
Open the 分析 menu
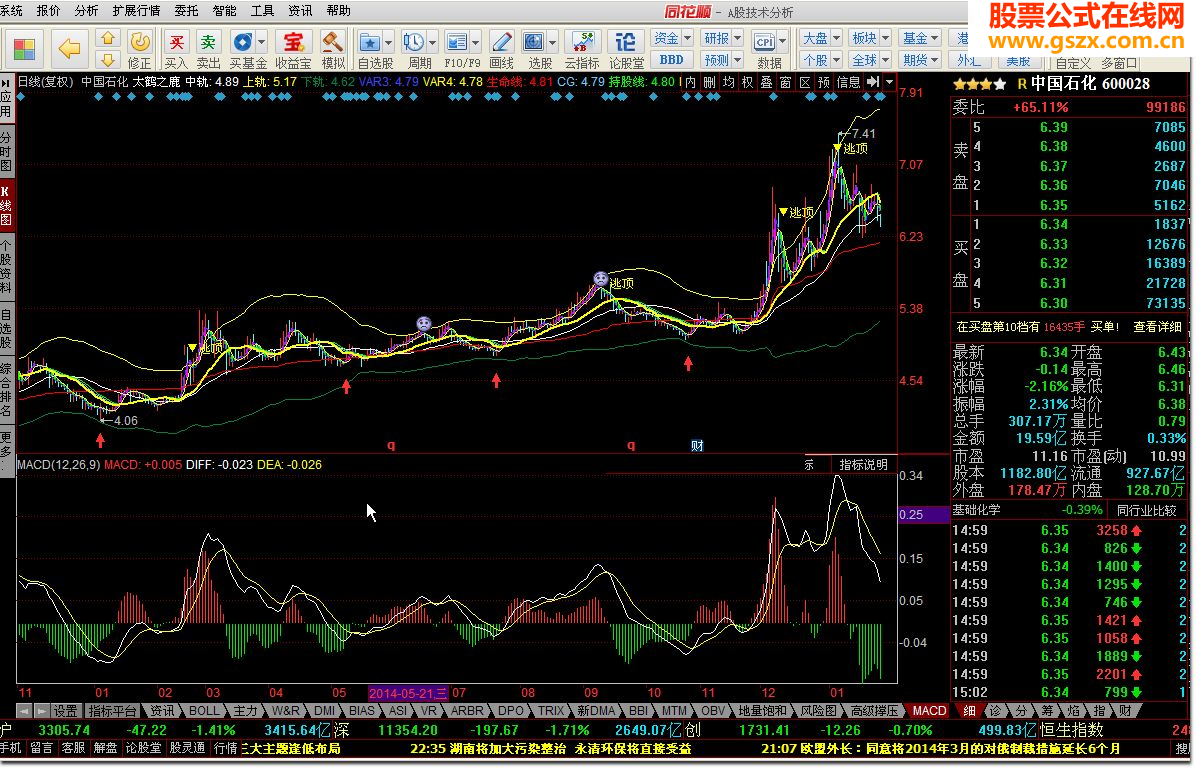tap(86, 11)
